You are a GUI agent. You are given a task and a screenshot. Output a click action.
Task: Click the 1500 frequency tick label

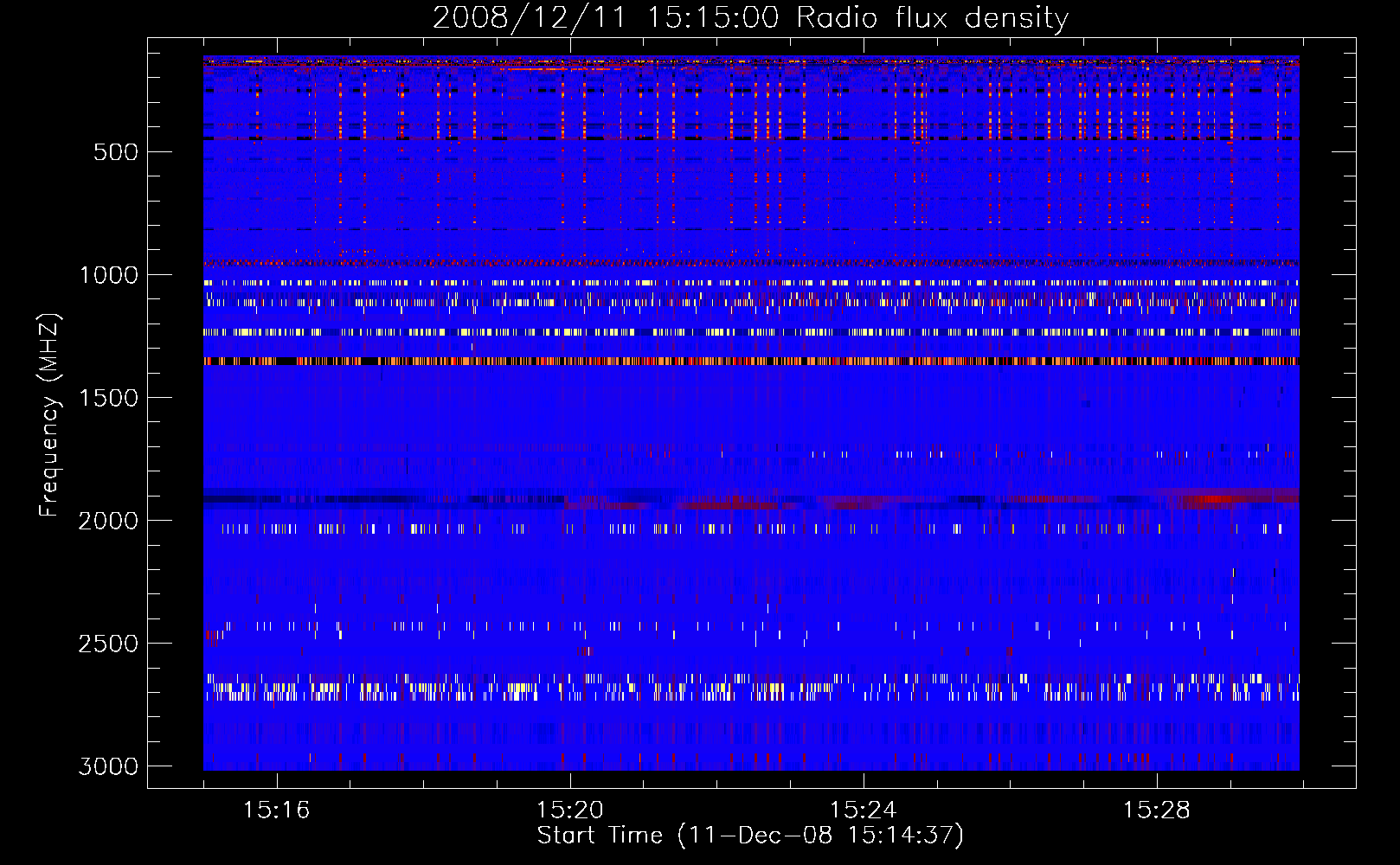[x=108, y=398]
